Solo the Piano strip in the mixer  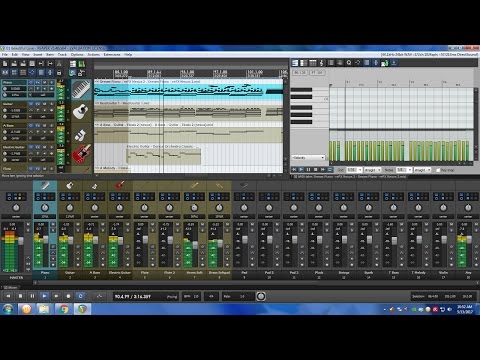pyautogui.click(x=53, y=231)
